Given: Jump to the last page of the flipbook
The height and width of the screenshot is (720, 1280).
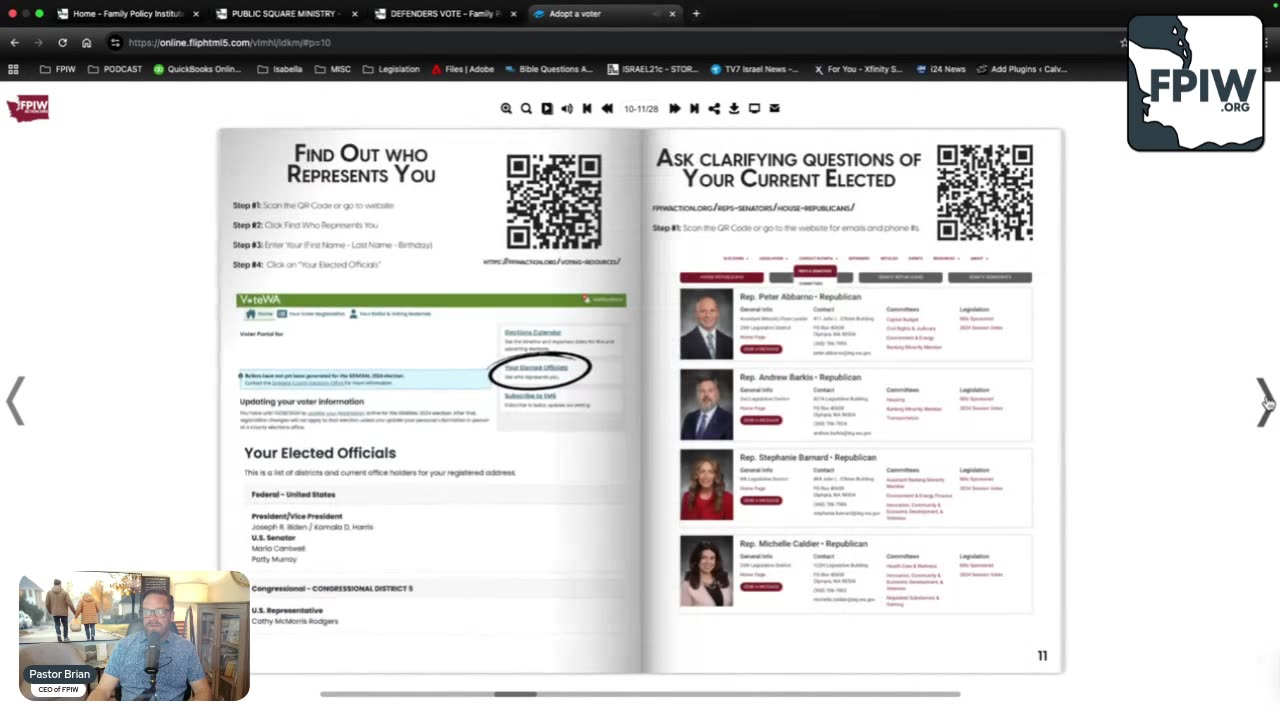Looking at the screenshot, I should pos(694,108).
